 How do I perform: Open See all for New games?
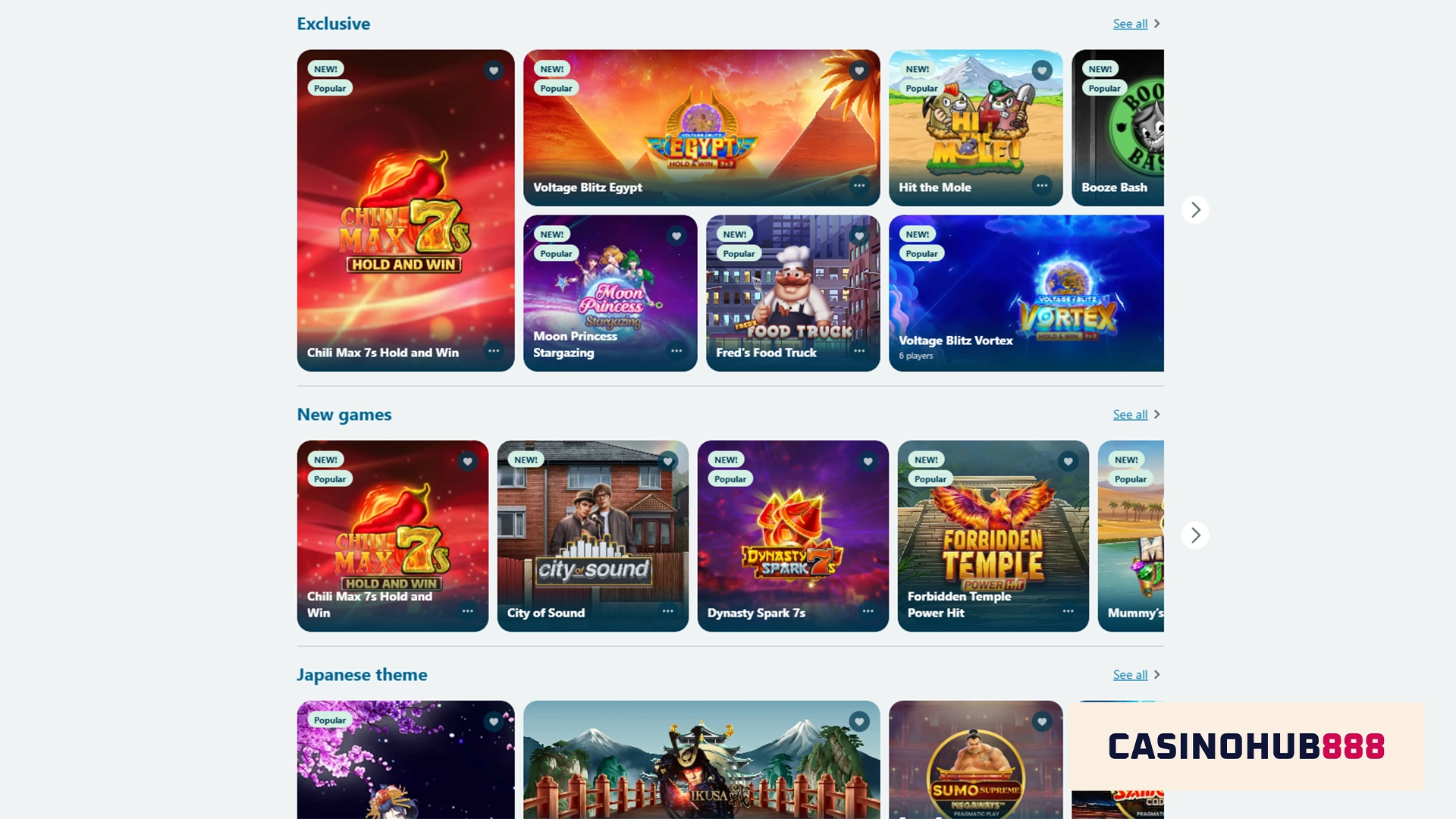(x=1130, y=415)
